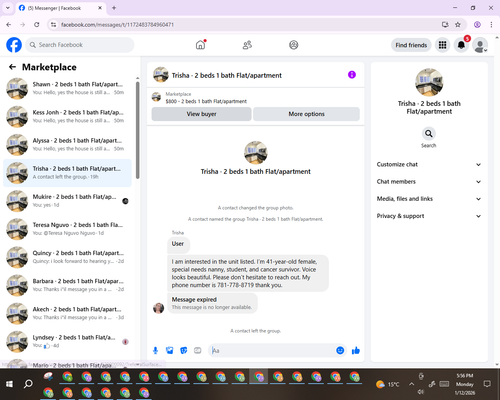
Task: Send a thumbs-up like
Action: (x=356, y=350)
